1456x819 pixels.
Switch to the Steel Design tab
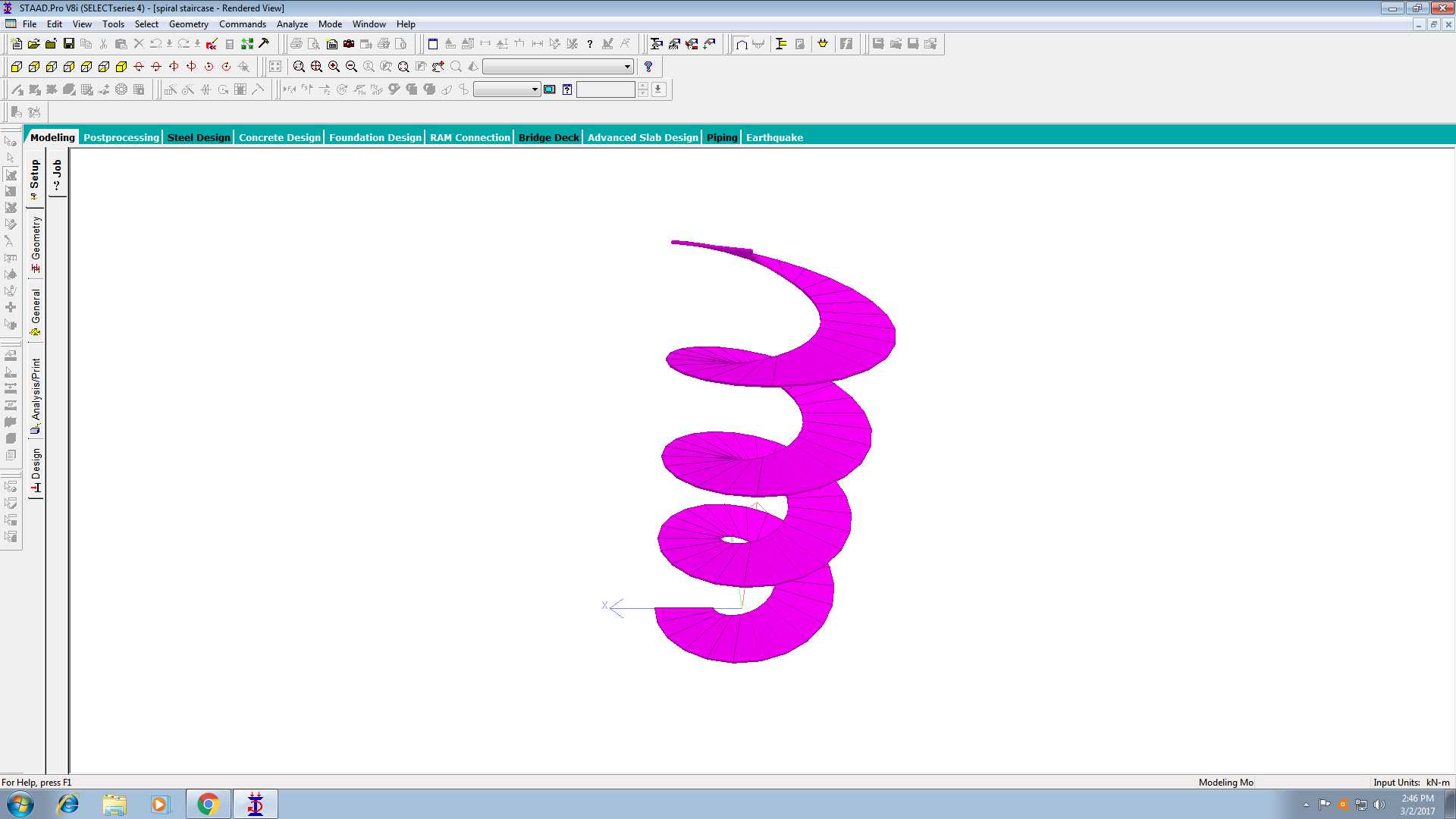[199, 137]
